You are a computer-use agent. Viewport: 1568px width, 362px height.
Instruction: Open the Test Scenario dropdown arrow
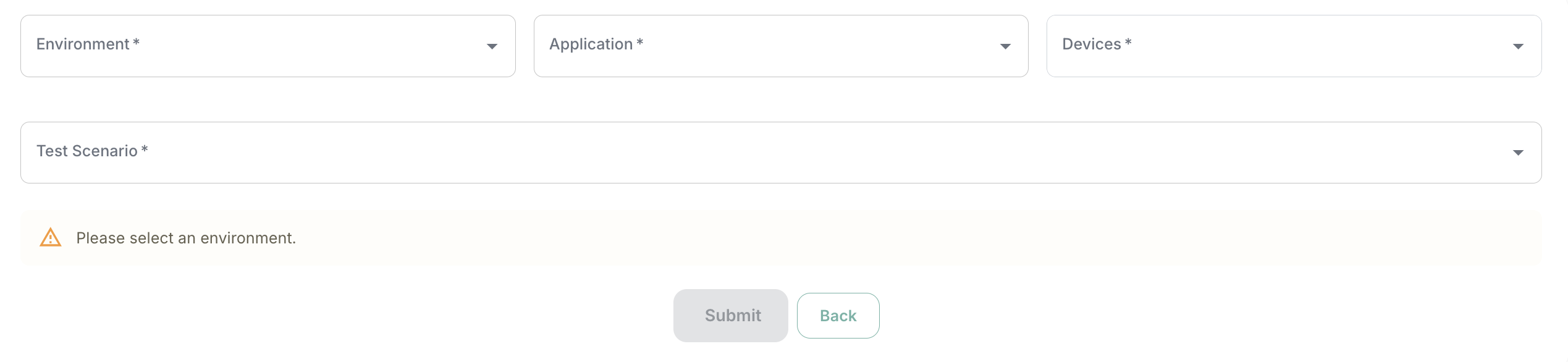click(x=1518, y=153)
